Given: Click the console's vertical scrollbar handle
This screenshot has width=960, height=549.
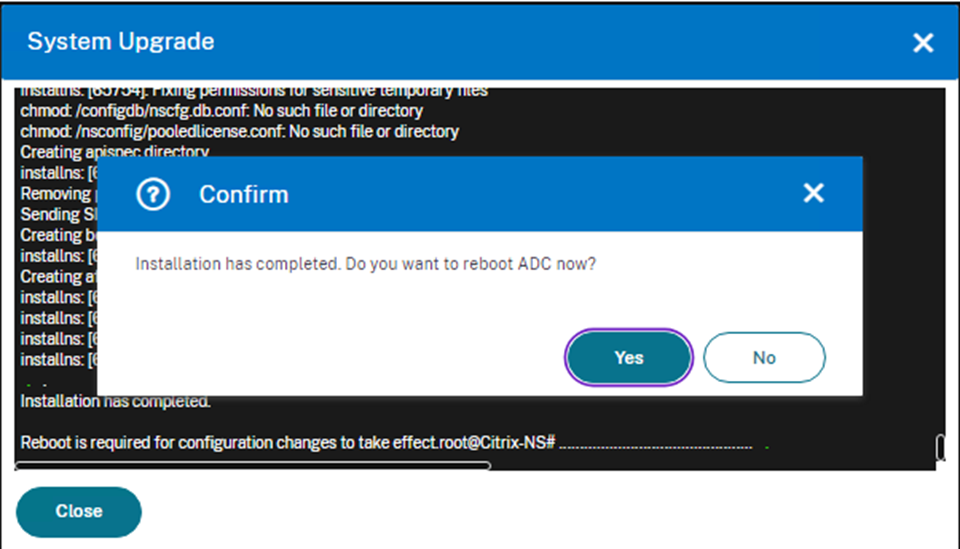Looking at the screenshot, I should pyautogui.click(x=940, y=447).
